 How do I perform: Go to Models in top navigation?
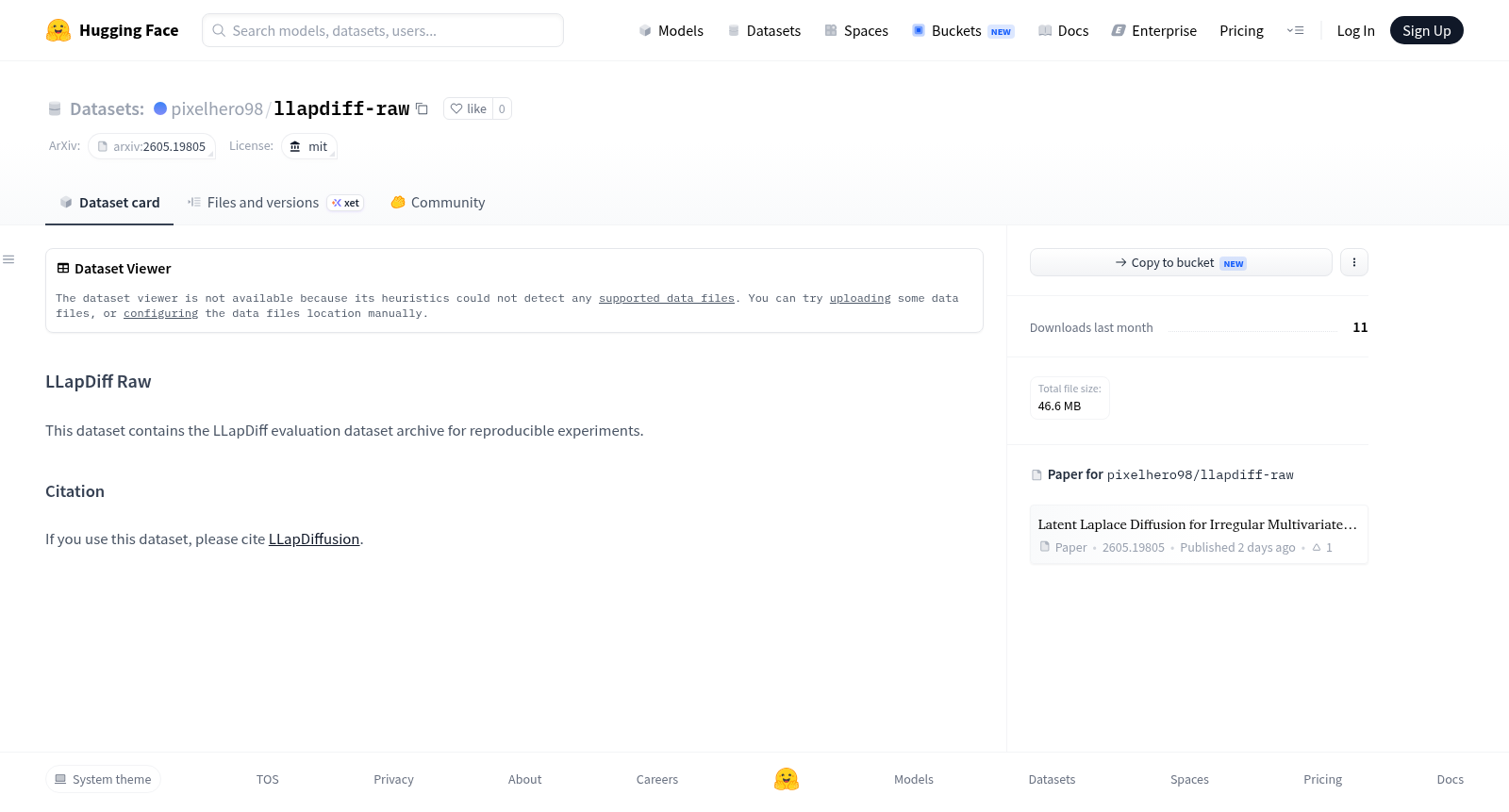click(671, 30)
